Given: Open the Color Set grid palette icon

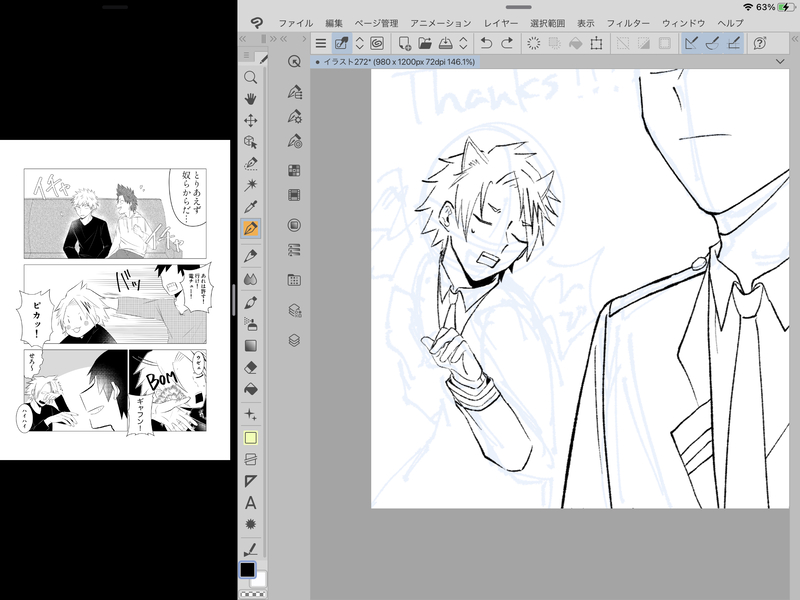Looking at the screenshot, I should [294, 170].
